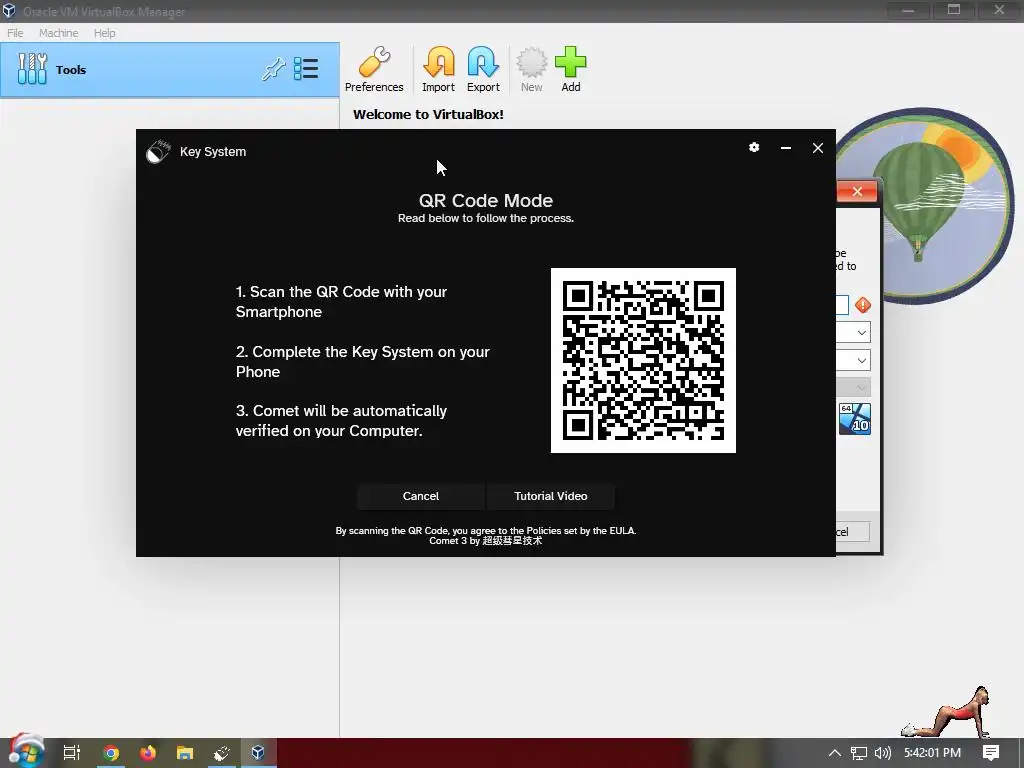Open the Help menu
Image resolution: width=1024 pixels, height=768 pixels.
point(104,33)
